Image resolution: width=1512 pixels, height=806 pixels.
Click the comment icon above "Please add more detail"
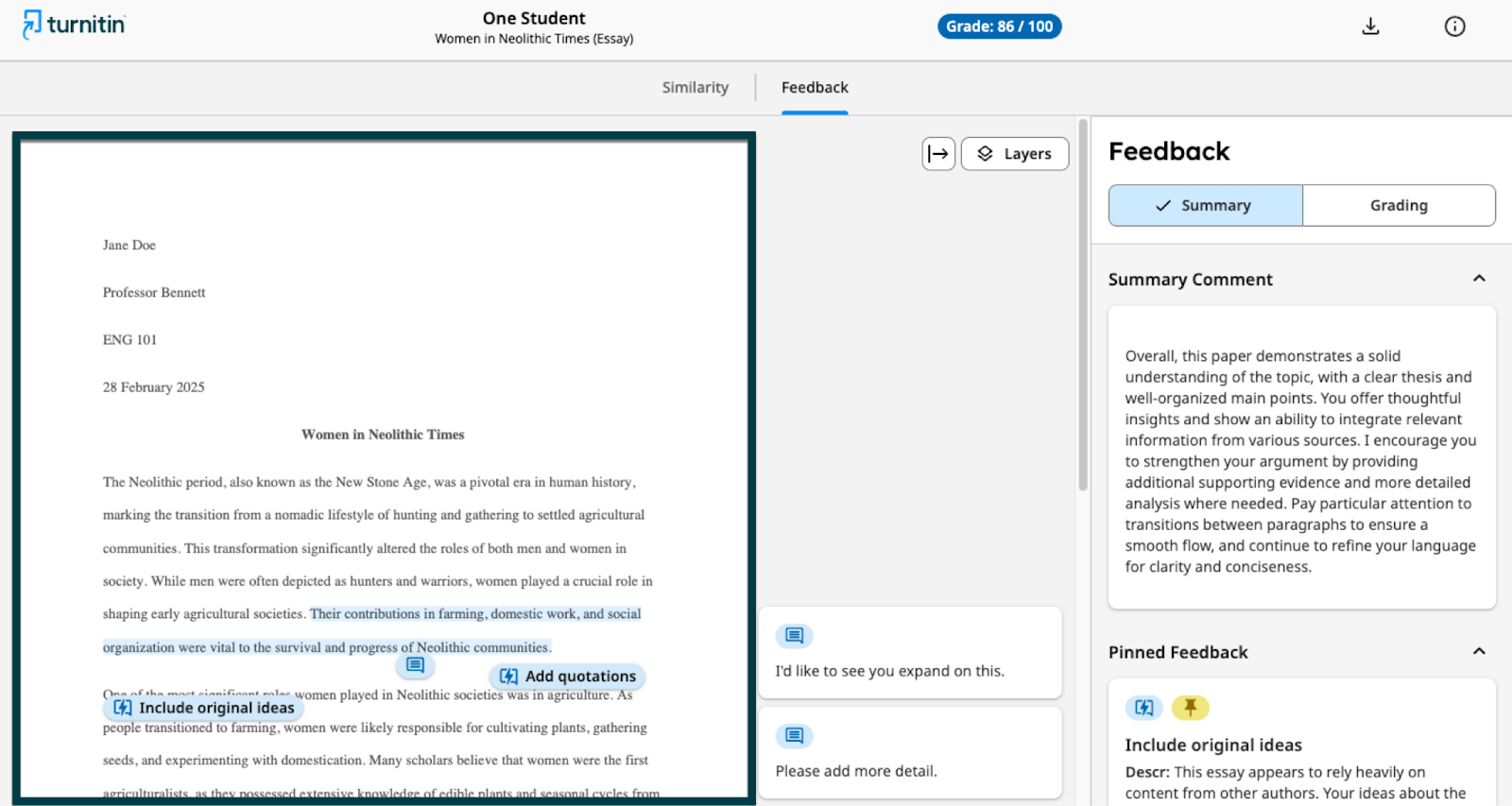(x=795, y=736)
